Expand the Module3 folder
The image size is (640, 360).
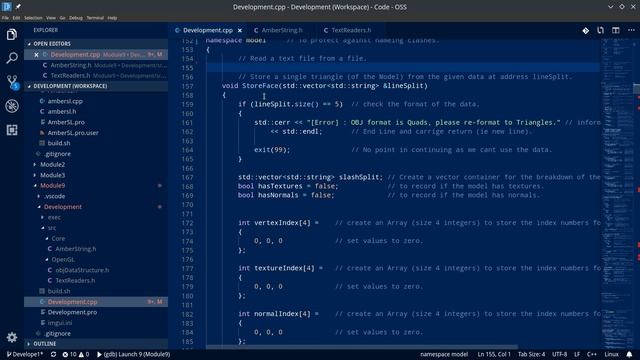click(x=96, y=175)
